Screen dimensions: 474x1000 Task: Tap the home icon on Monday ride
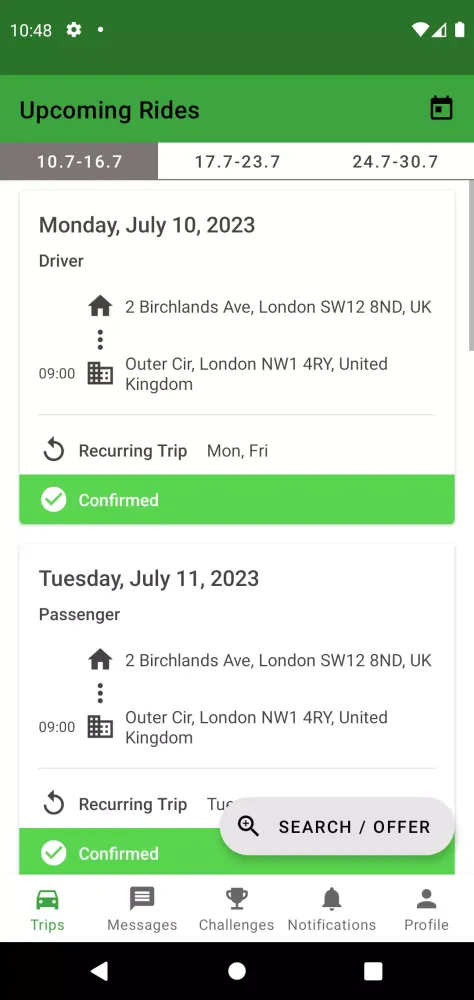click(x=100, y=307)
